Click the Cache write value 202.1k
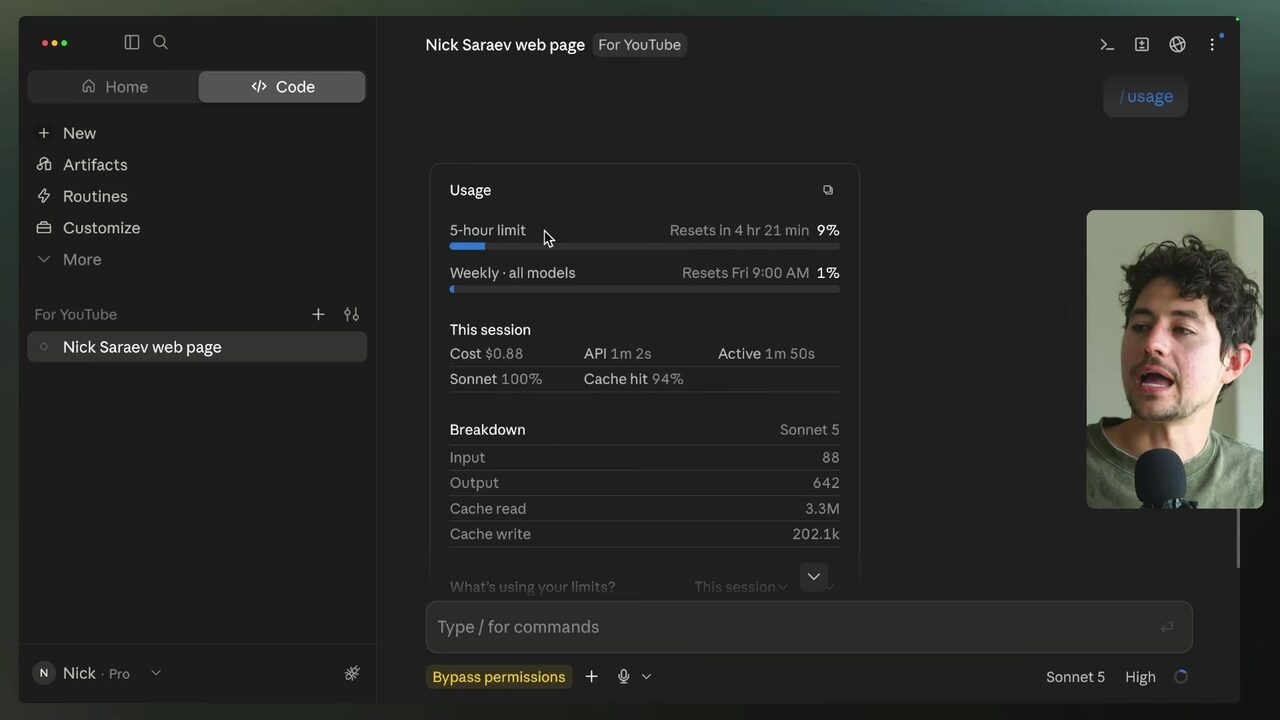 pos(816,534)
